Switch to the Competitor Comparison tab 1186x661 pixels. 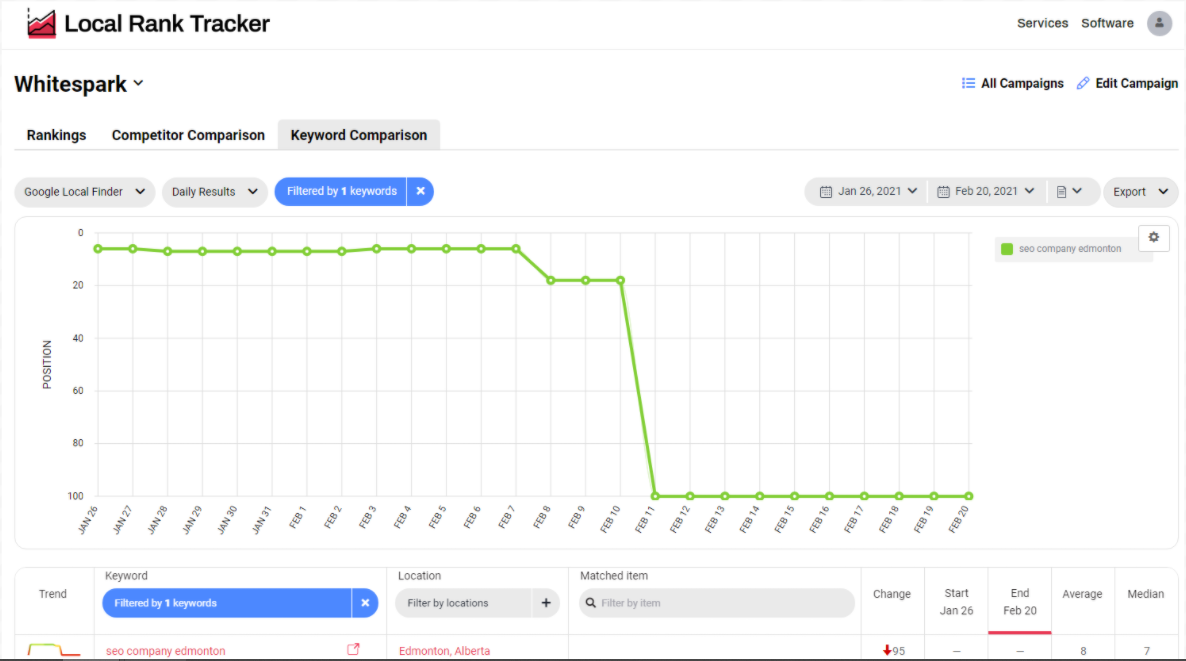188,135
